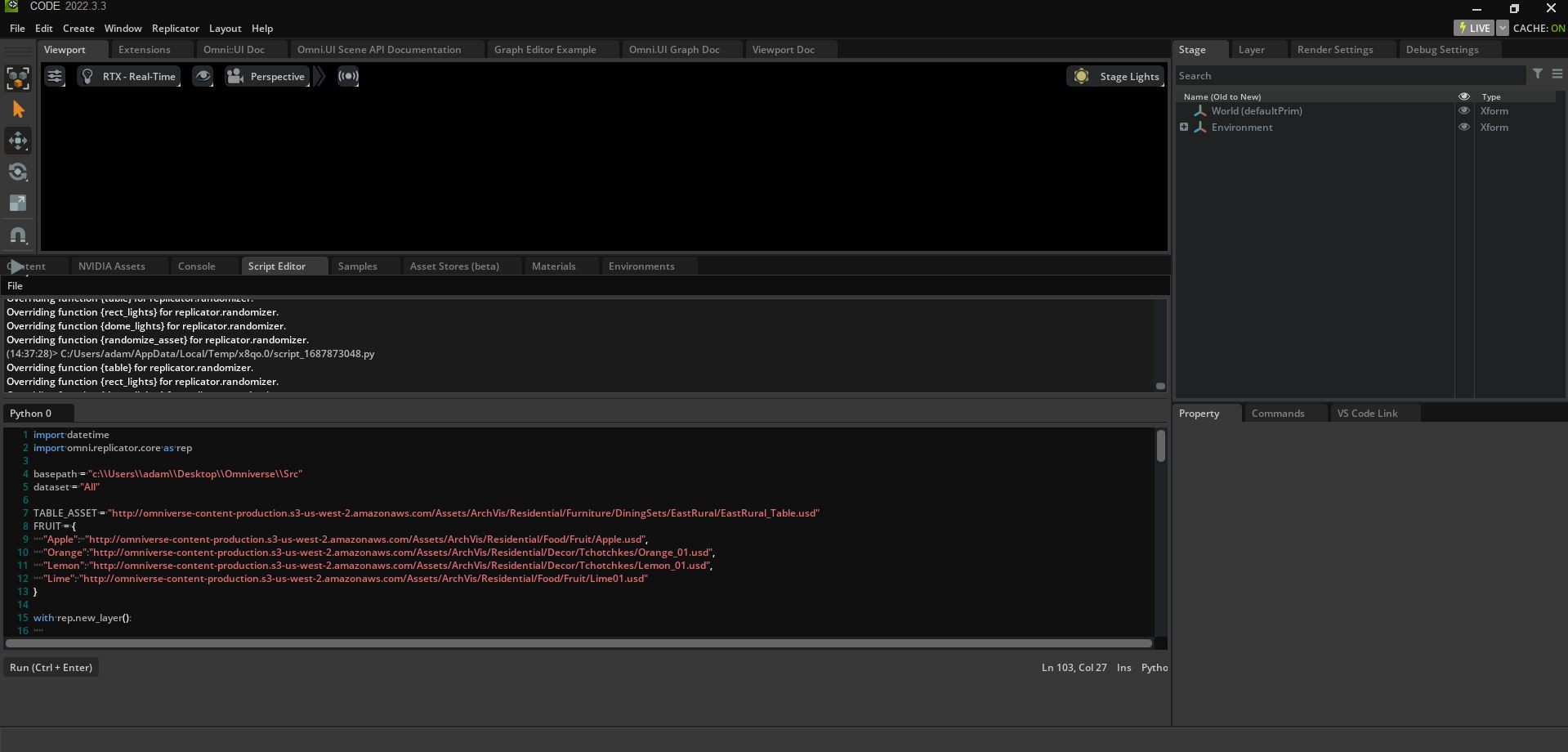This screenshot has width=1568, height=752.
Task: Activate the Rotate tool in left toolbar
Action: [x=18, y=172]
